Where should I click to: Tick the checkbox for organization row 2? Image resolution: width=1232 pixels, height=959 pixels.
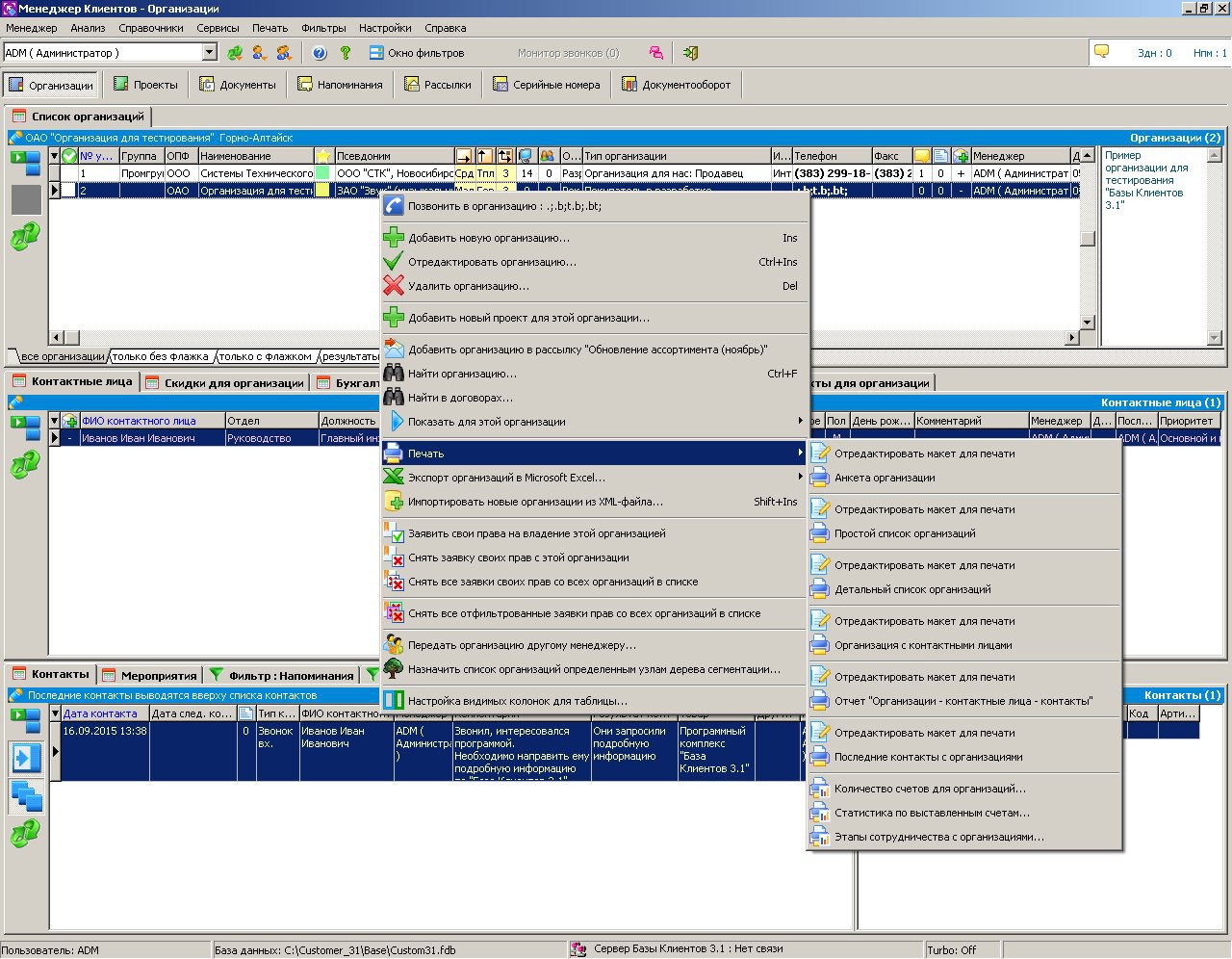click(69, 191)
